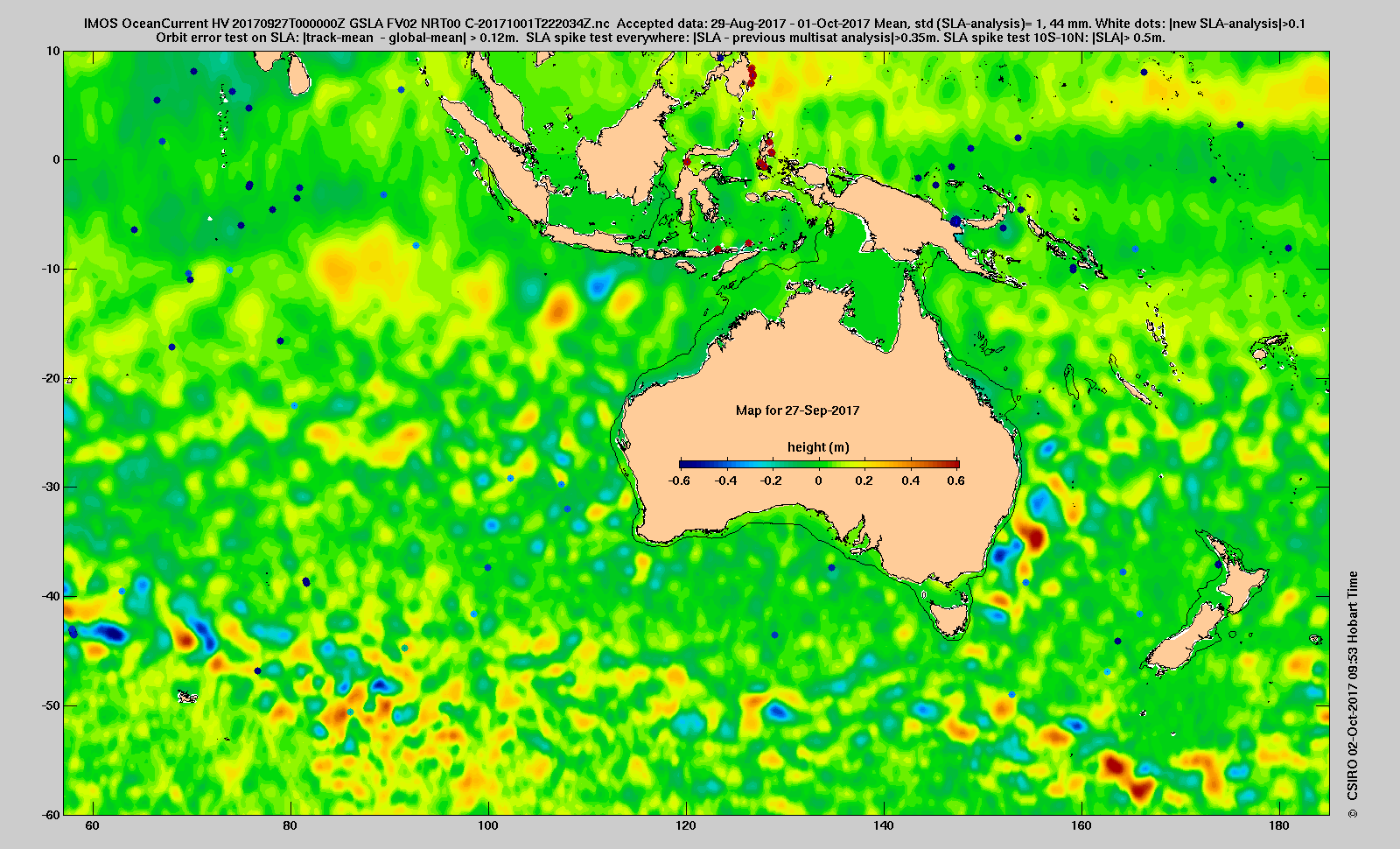Click the 'height (m)' colorbar title
Viewport: 1400px width, 849px height.
818,447
